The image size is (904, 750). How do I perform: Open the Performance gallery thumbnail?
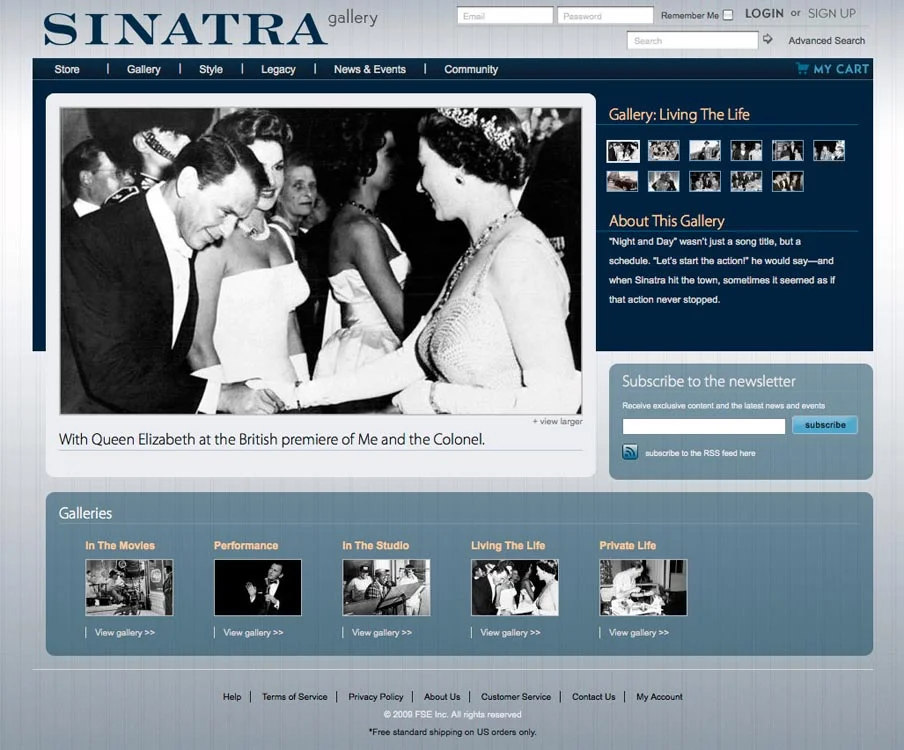tap(258, 587)
